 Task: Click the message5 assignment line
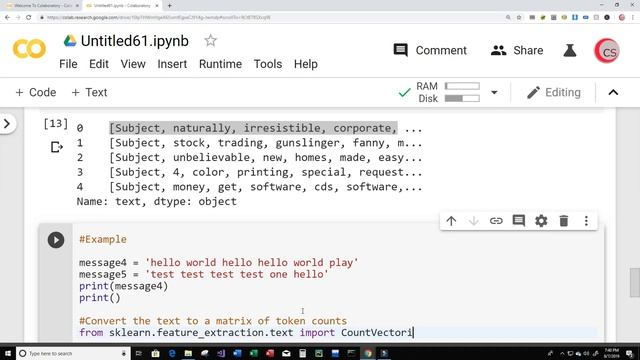tap(204, 274)
